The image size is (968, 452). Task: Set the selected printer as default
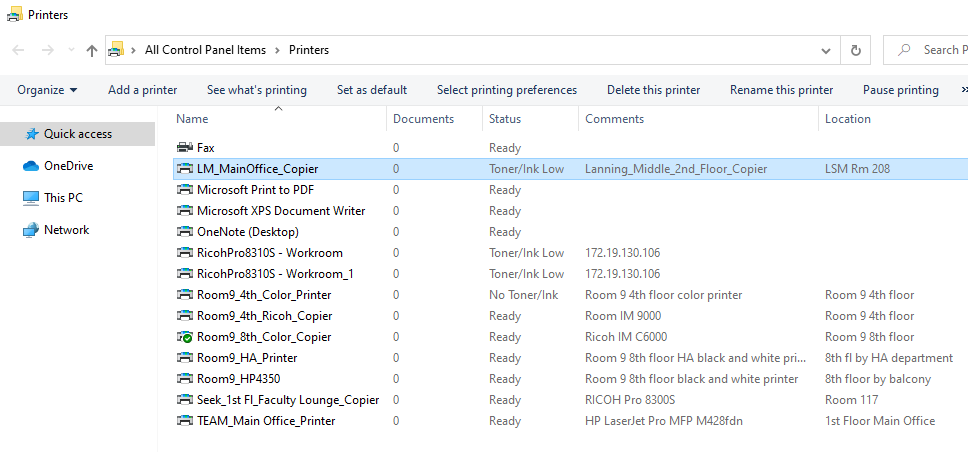click(371, 90)
